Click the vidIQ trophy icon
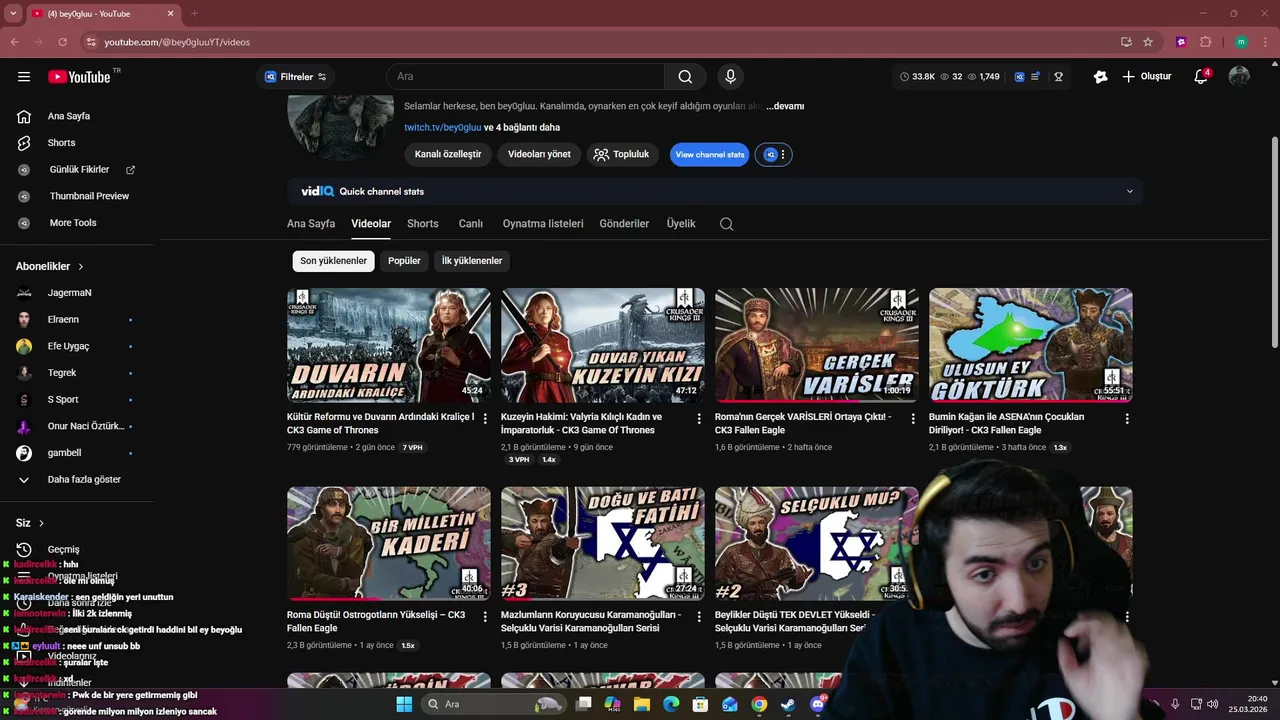 pos(1058,77)
